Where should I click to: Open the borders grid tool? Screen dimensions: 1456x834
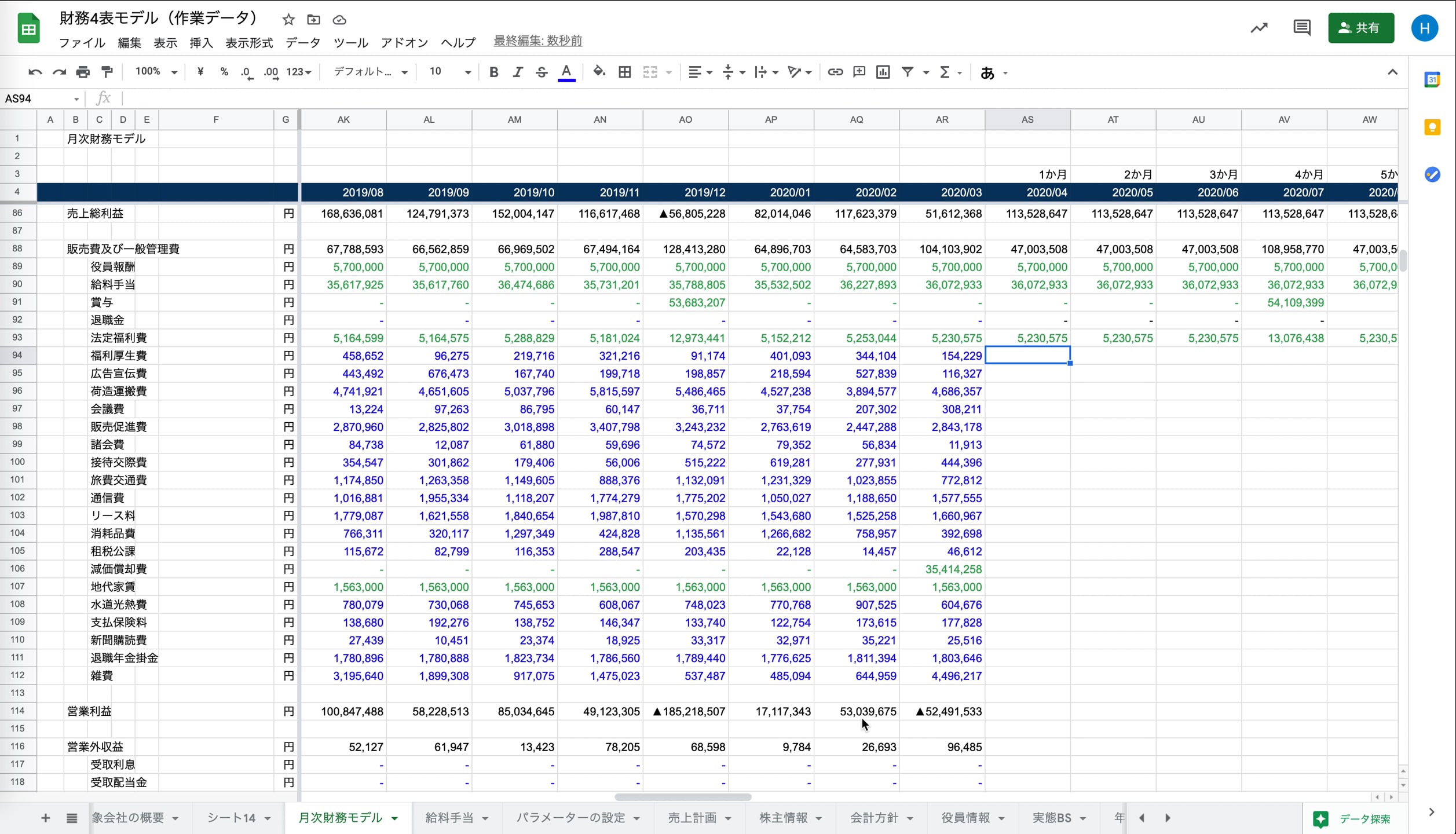pyautogui.click(x=624, y=72)
